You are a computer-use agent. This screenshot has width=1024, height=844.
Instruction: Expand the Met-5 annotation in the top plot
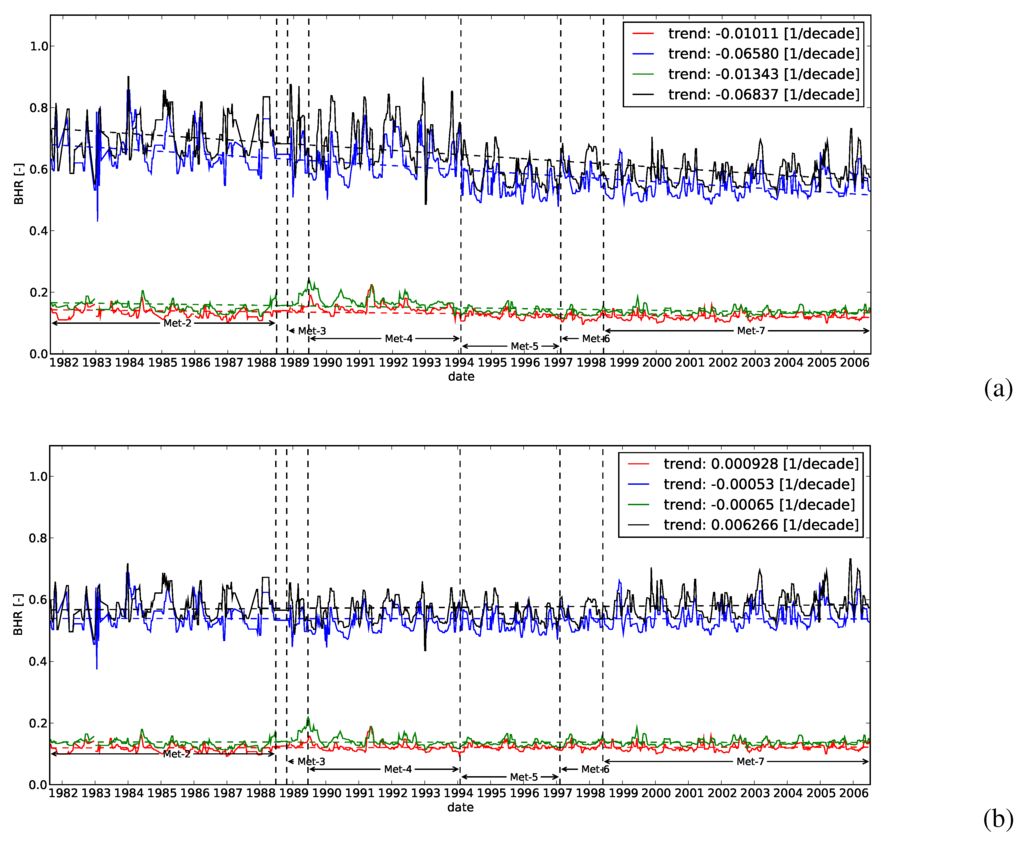click(524, 347)
